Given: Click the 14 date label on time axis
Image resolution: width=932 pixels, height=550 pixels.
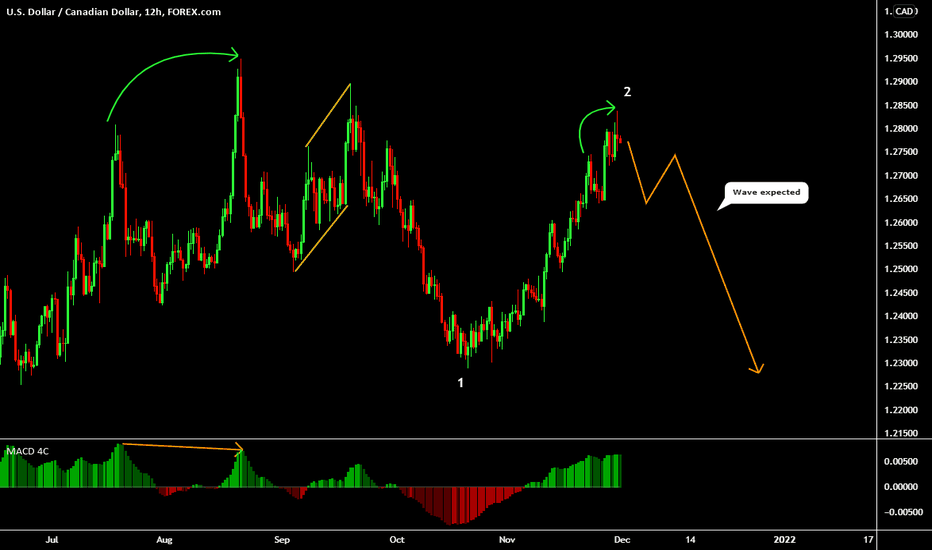Looking at the screenshot, I should coord(690,540).
